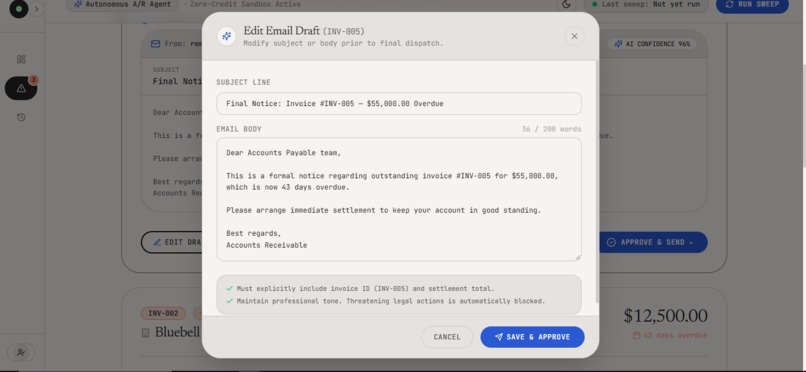Click the paper plane icon in Save & Approve

tap(498, 337)
